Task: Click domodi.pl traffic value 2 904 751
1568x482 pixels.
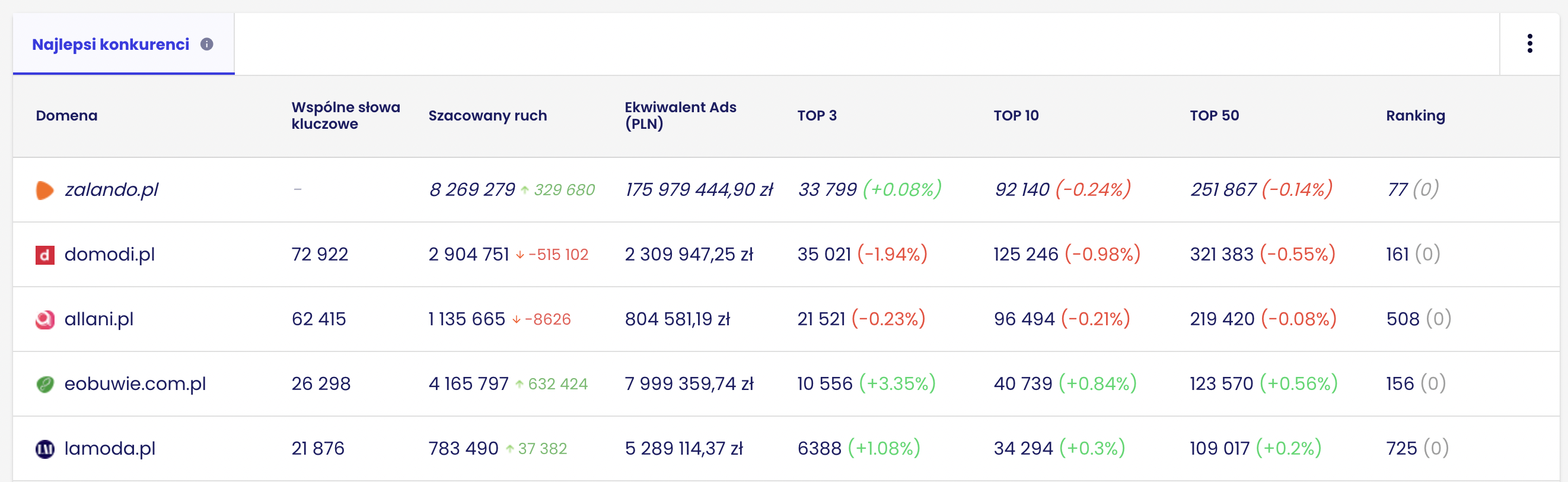Action: pos(469,254)
